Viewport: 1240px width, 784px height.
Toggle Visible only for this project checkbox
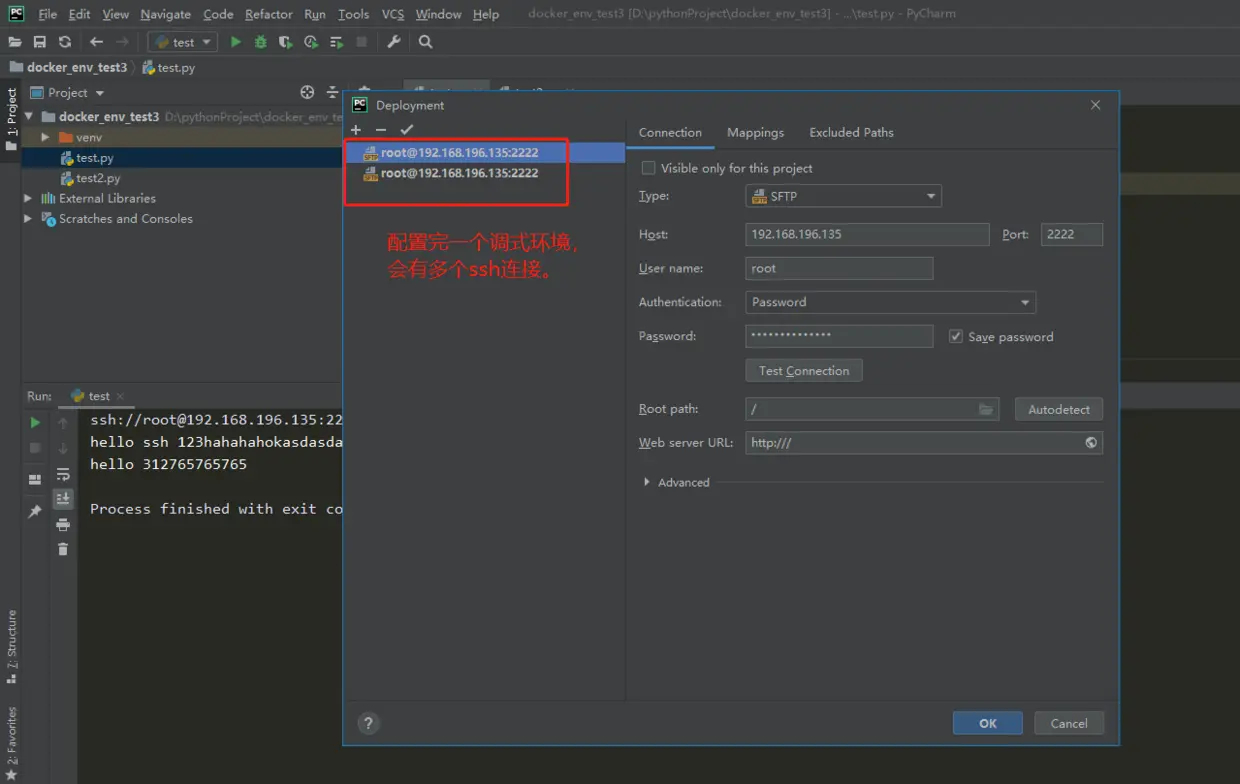tap(648, 168)
